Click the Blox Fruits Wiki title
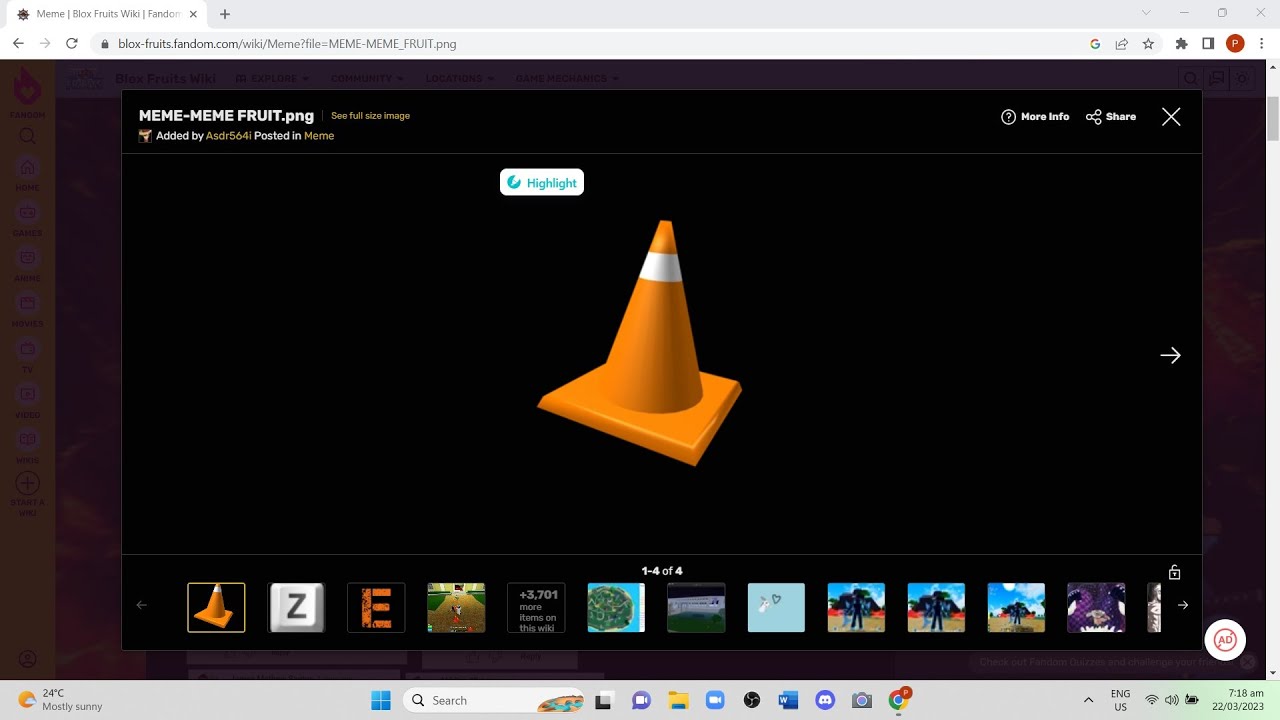 coord(165,79)
